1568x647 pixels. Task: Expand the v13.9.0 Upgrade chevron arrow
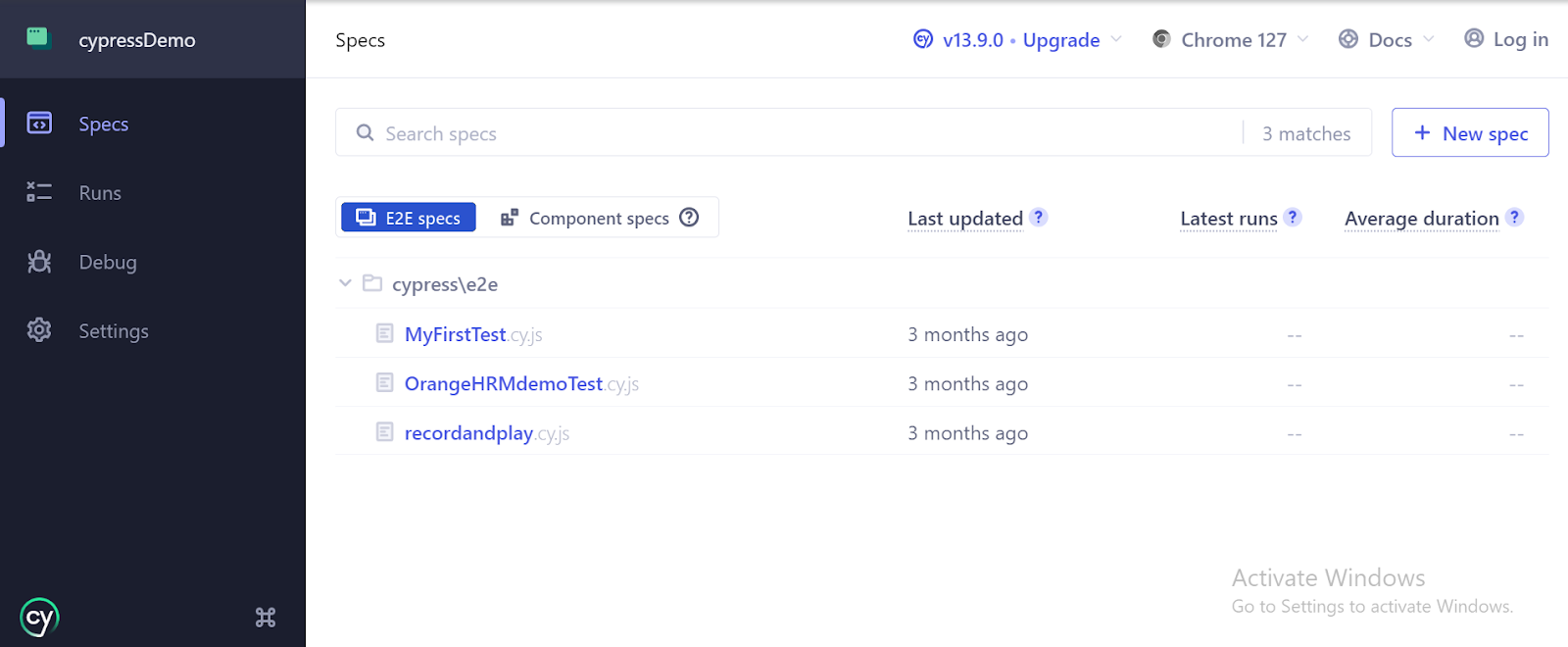coord(1116,39)
